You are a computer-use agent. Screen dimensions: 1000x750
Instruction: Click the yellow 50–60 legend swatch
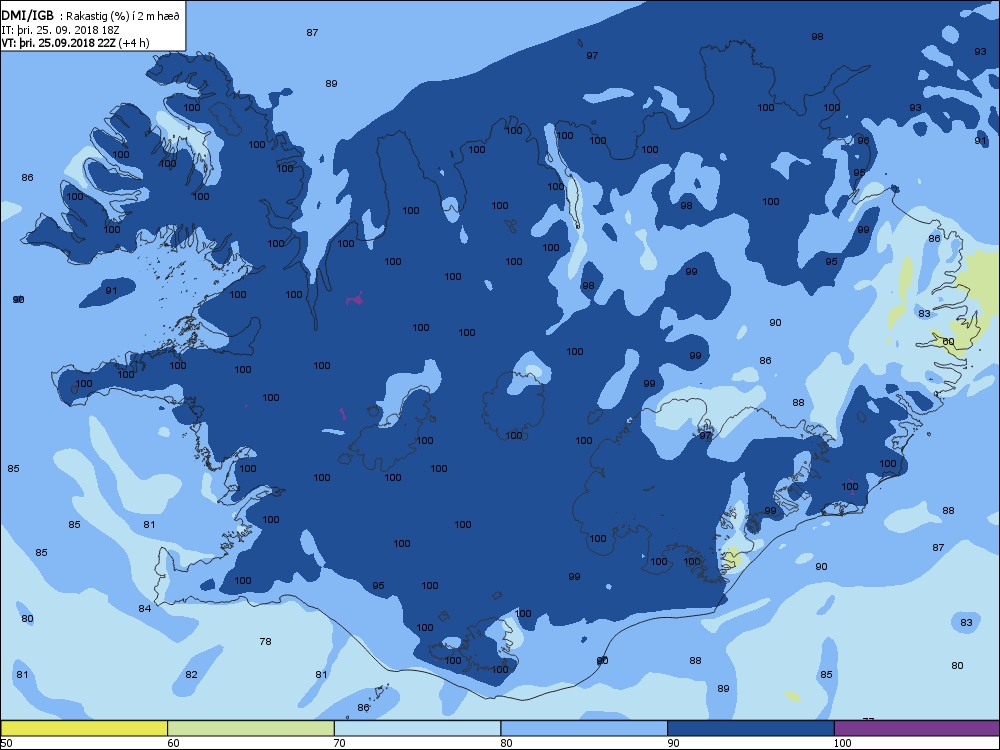pos(84,728)
